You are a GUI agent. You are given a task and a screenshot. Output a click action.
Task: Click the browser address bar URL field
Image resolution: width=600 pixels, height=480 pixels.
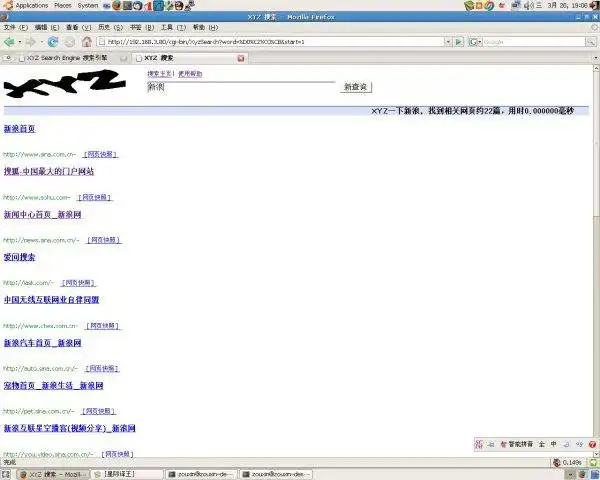270,42
